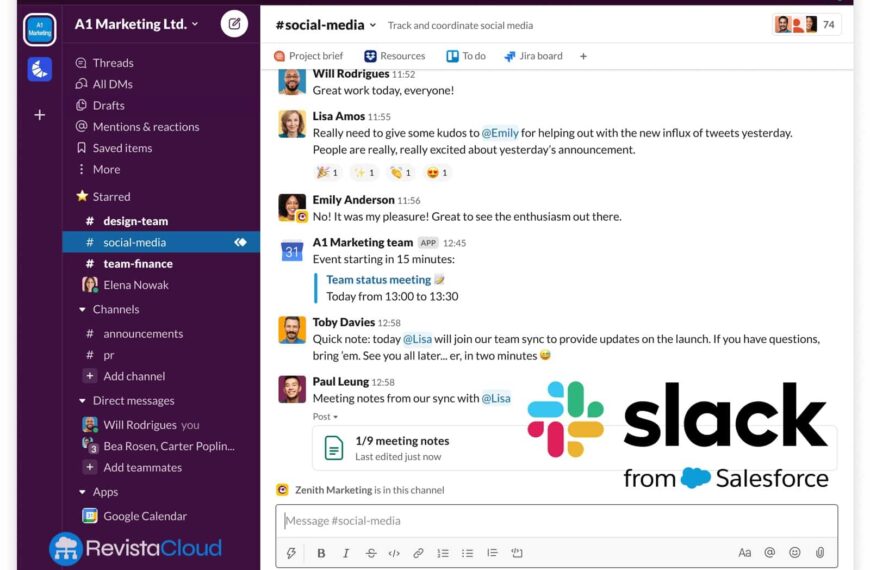Click the sparkles reaction on Lisa's message
Image resolution: width=870 pixels, height=570 pixels.
pyautogui.click(x=364, y=173)
